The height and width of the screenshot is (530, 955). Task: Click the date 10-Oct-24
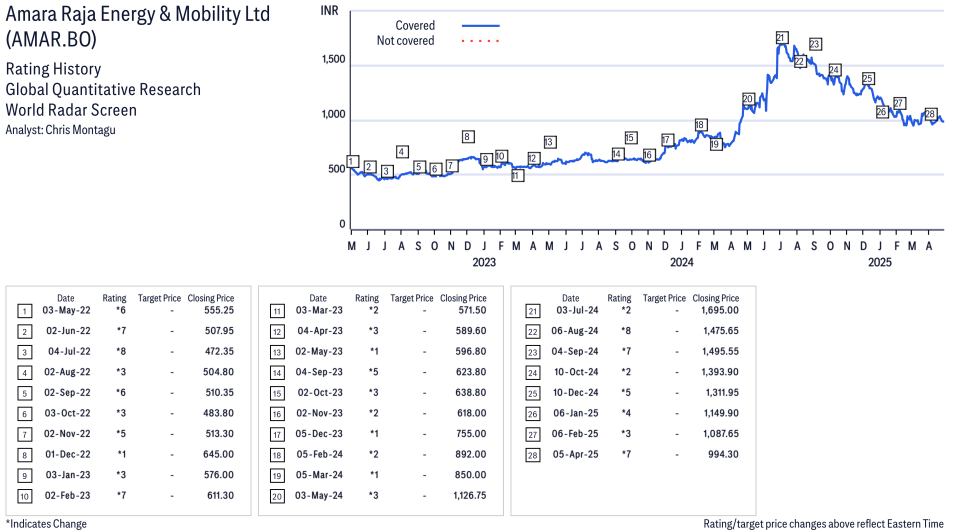tap(576, 372)
